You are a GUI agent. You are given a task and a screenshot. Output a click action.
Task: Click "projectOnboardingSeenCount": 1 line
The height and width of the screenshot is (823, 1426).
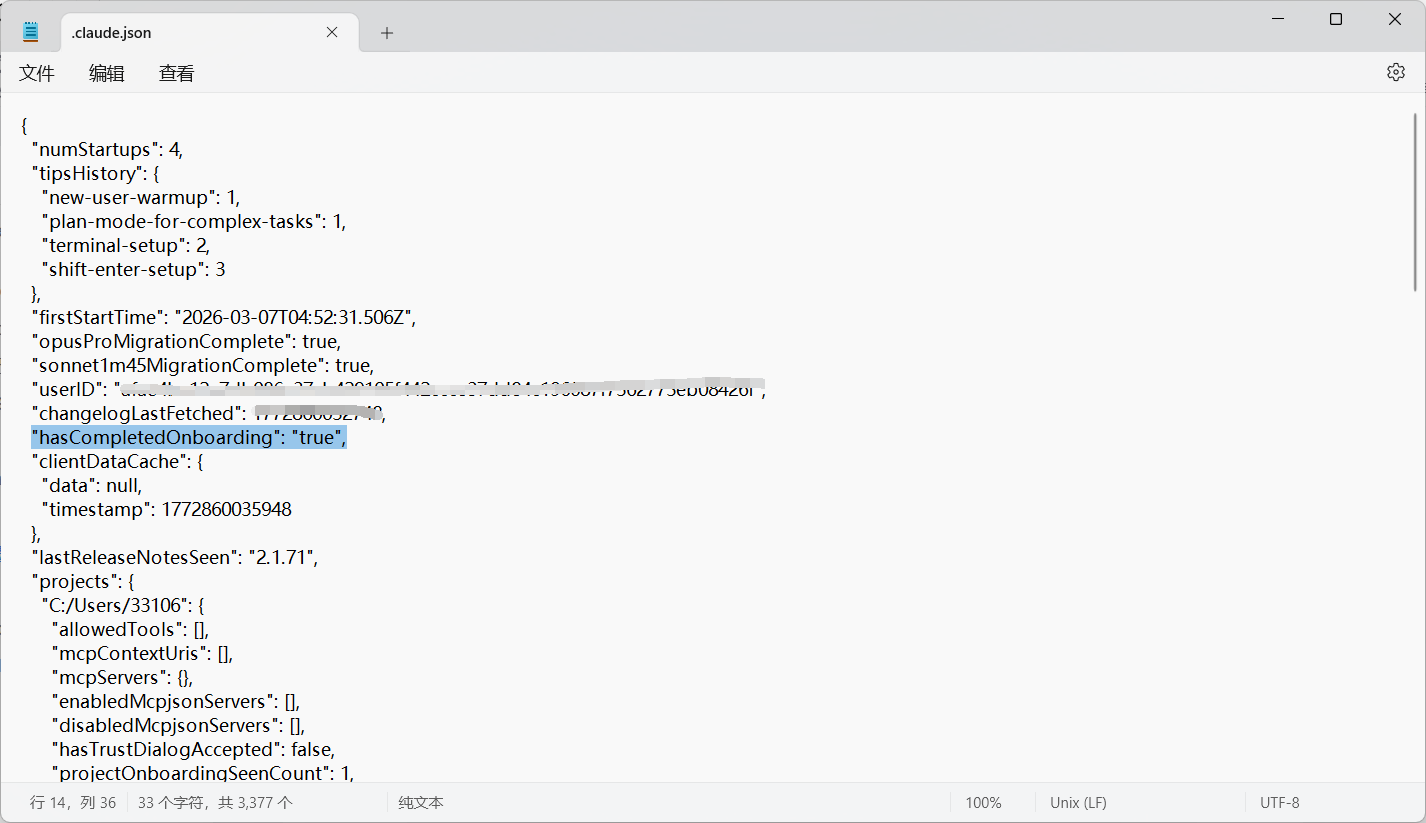203,773
